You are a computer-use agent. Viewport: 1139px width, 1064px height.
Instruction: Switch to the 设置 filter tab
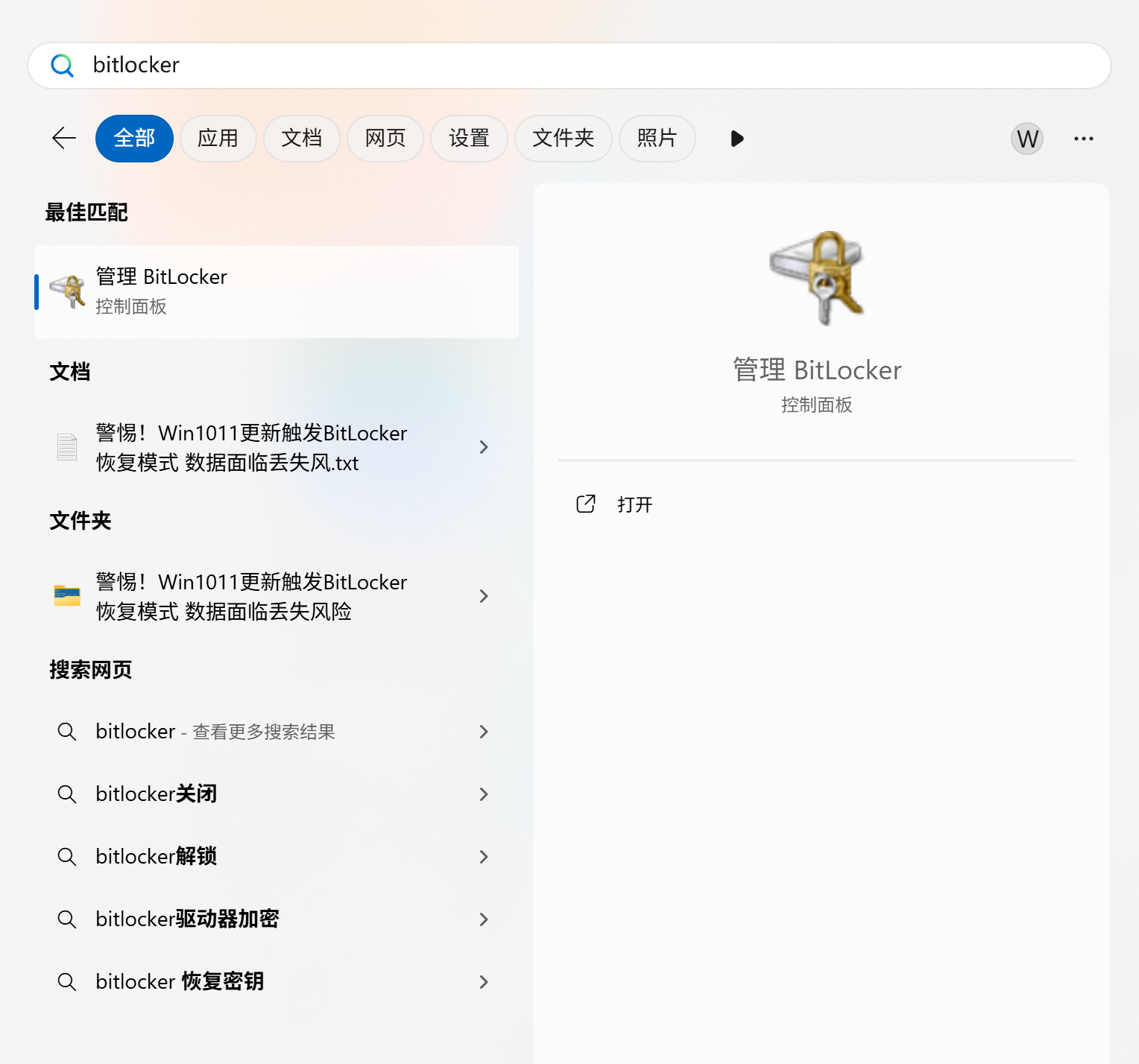coord(469,138)
